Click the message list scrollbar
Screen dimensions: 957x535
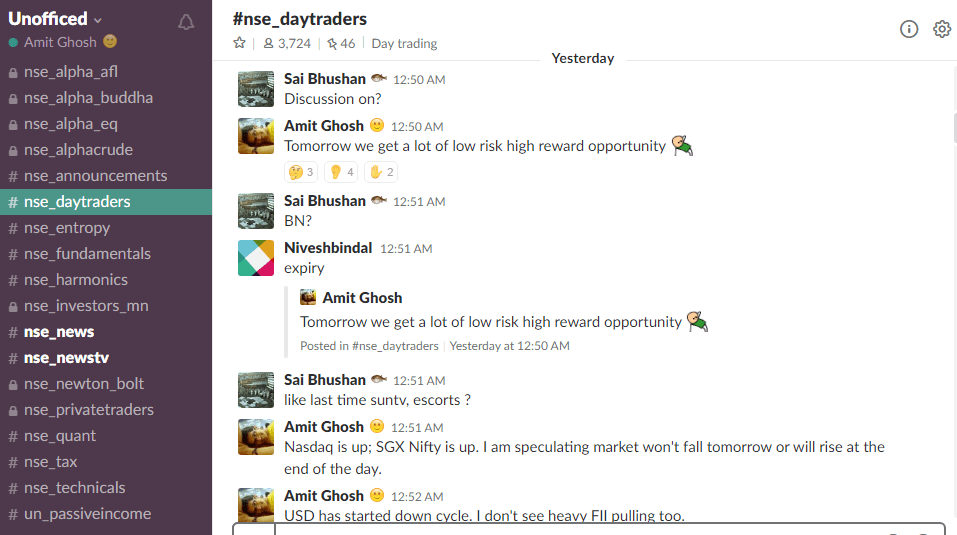(954, 128)
